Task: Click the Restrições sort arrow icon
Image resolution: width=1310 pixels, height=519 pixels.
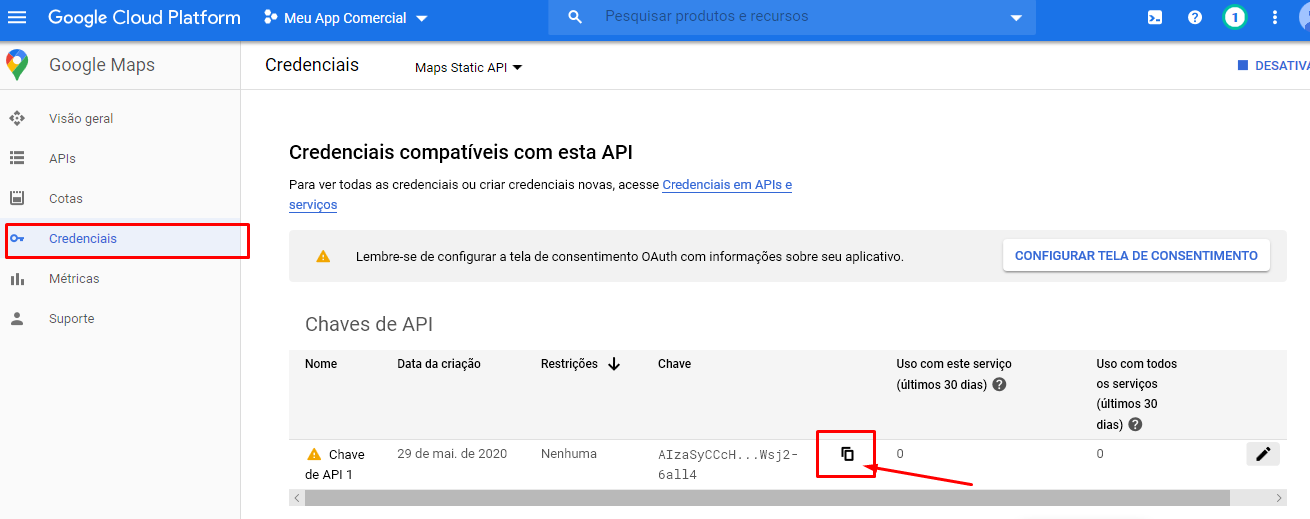Action: click(x=614, y=364)
